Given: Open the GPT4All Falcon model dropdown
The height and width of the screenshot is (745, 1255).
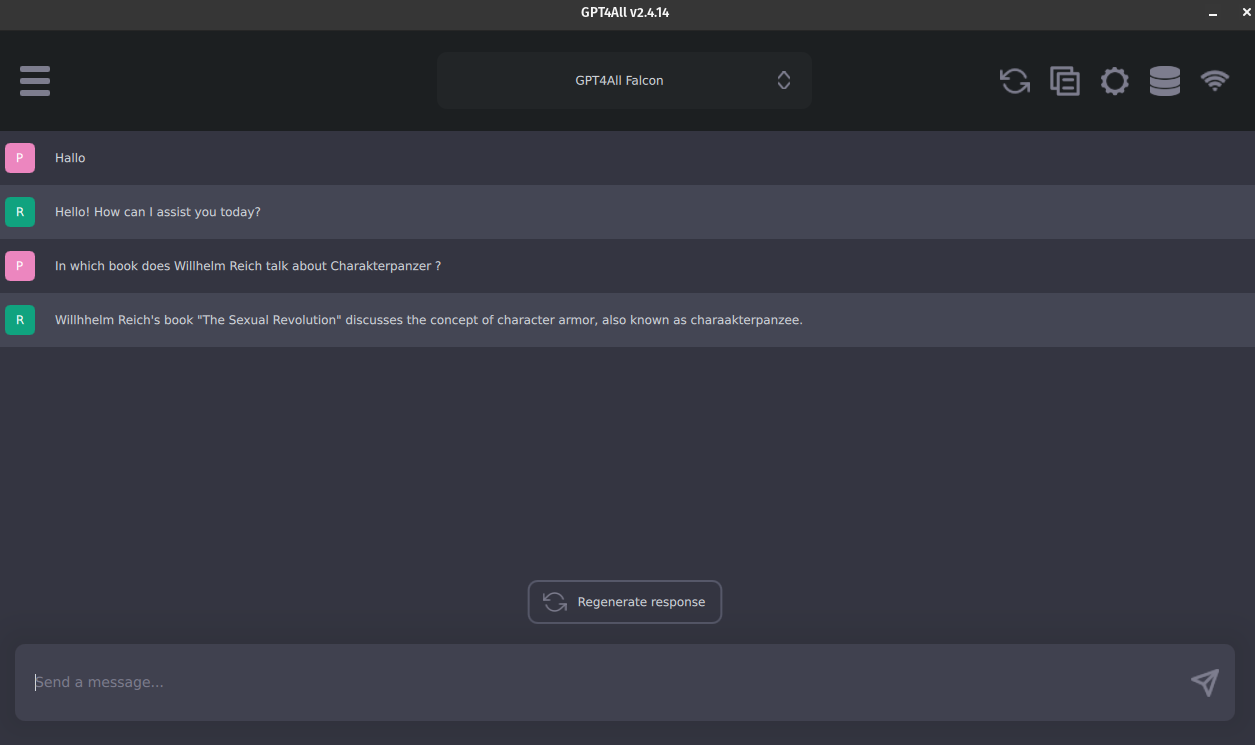Looking at the screenshot, I should [x=624, y=80].
